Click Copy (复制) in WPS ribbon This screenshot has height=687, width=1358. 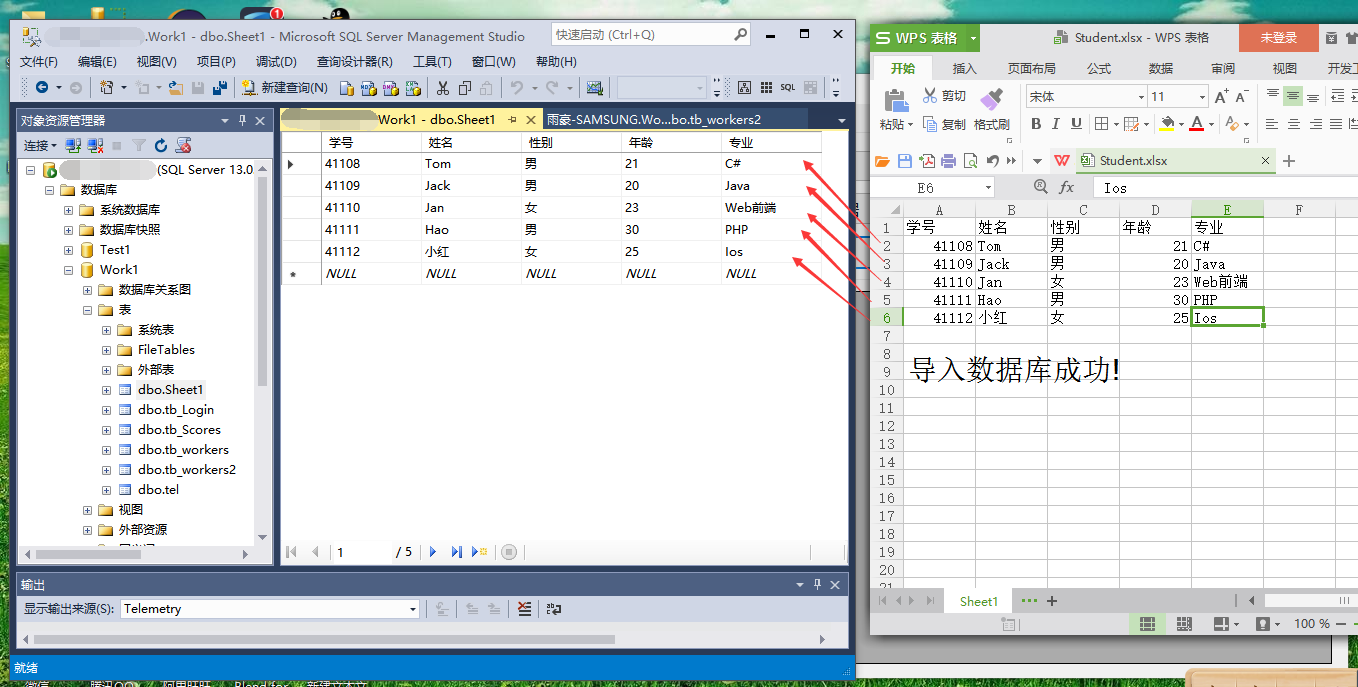click(944, 124)
